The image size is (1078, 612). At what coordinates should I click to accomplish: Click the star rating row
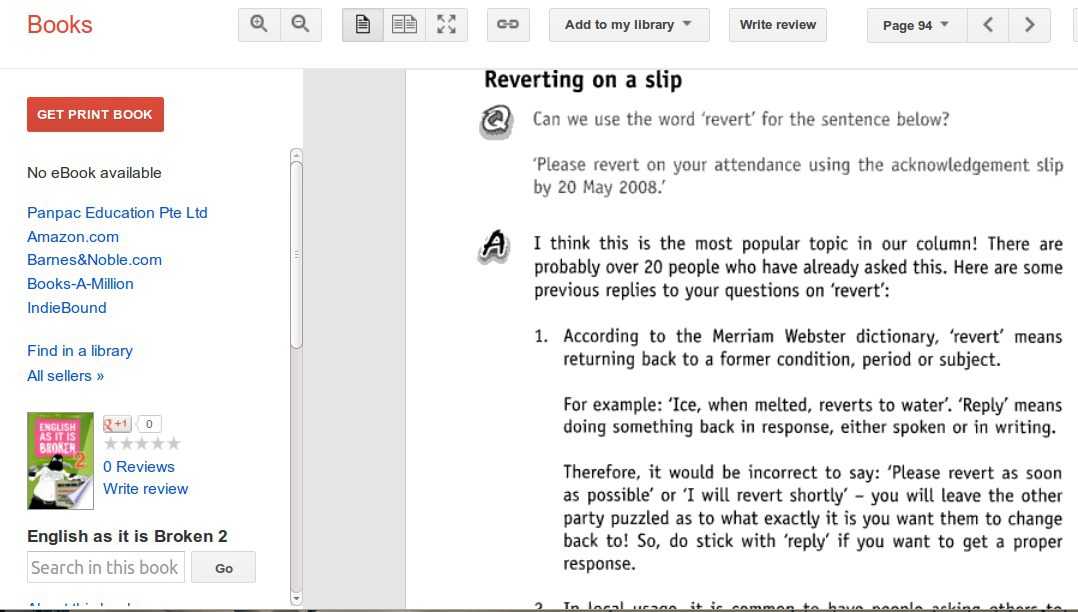tap(142, 444)
